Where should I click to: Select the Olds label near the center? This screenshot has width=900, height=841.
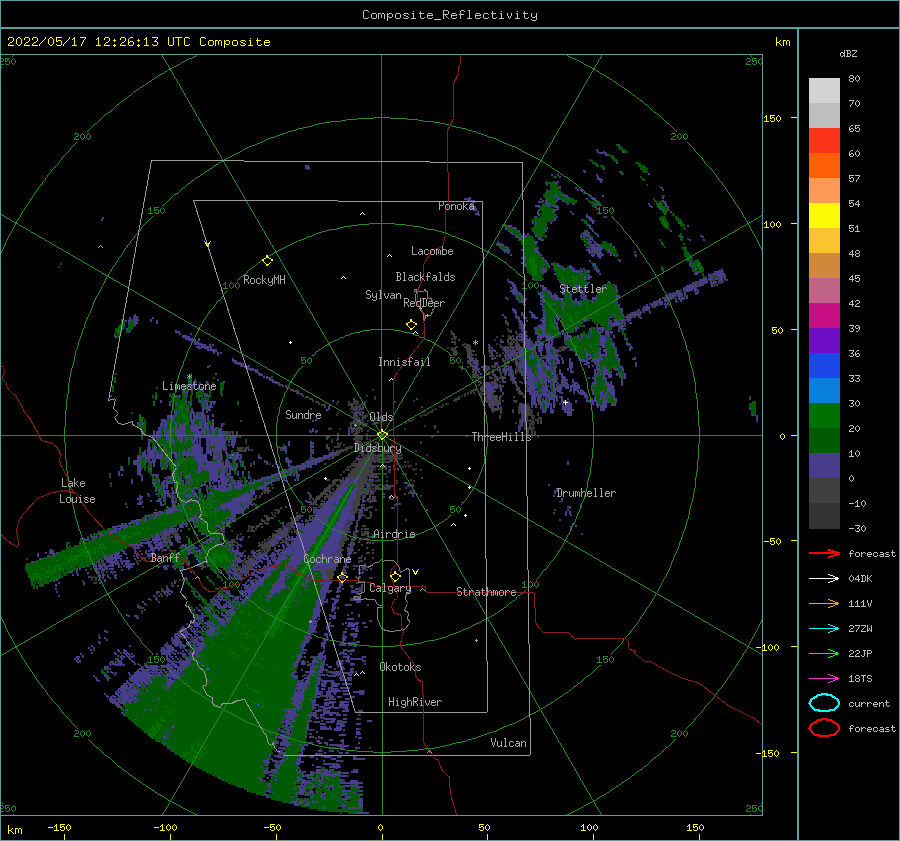381,417
